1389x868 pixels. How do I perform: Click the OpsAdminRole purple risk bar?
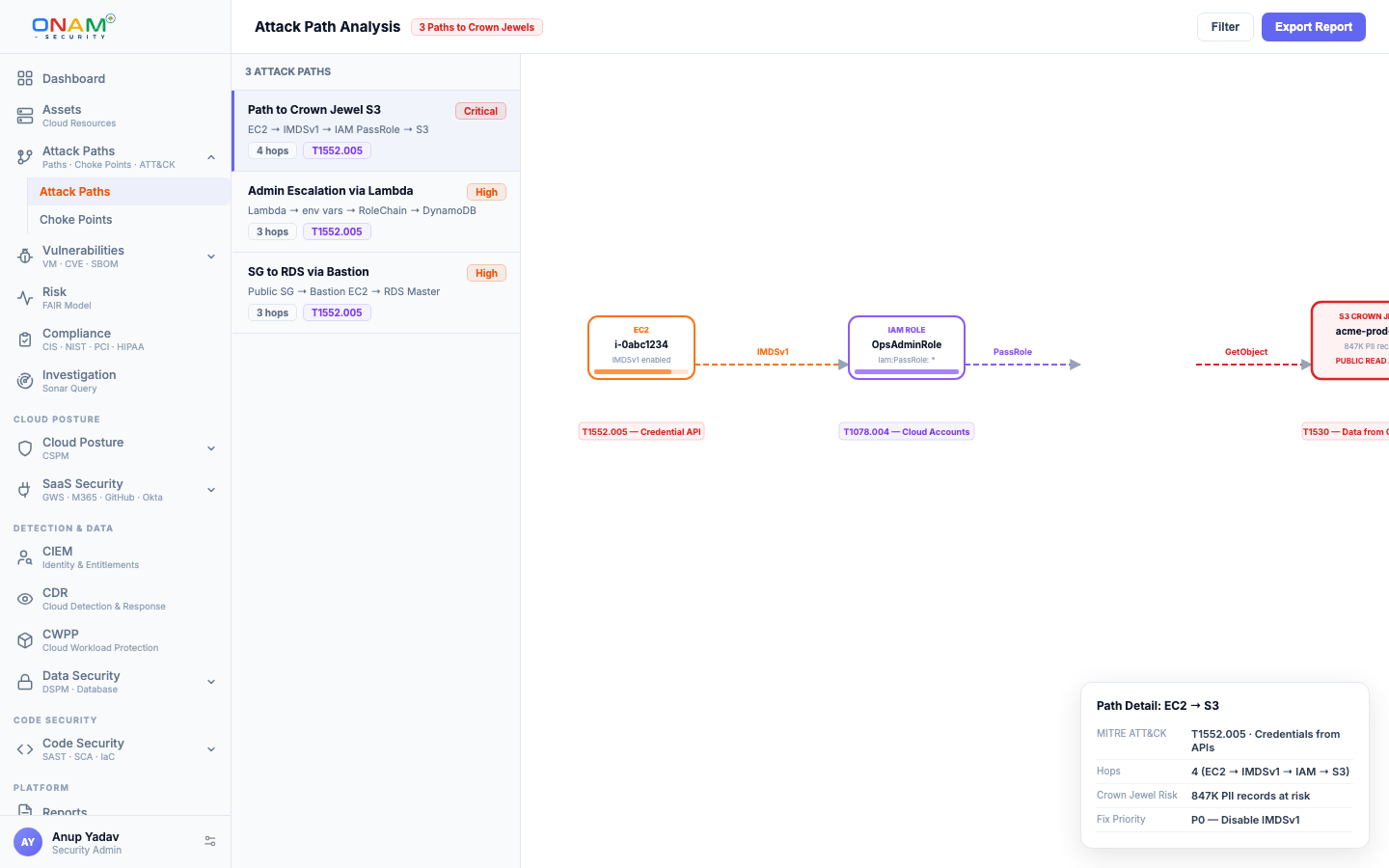point(907,371)
